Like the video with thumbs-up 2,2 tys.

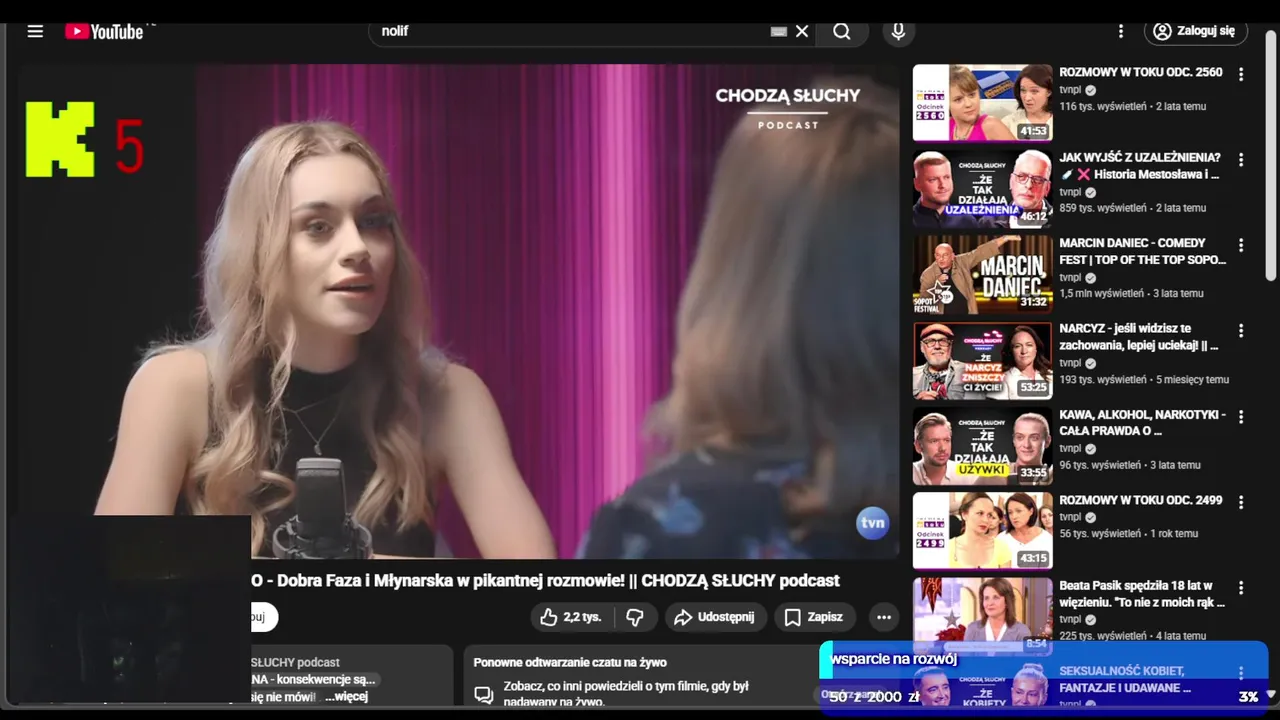(570, 617)
